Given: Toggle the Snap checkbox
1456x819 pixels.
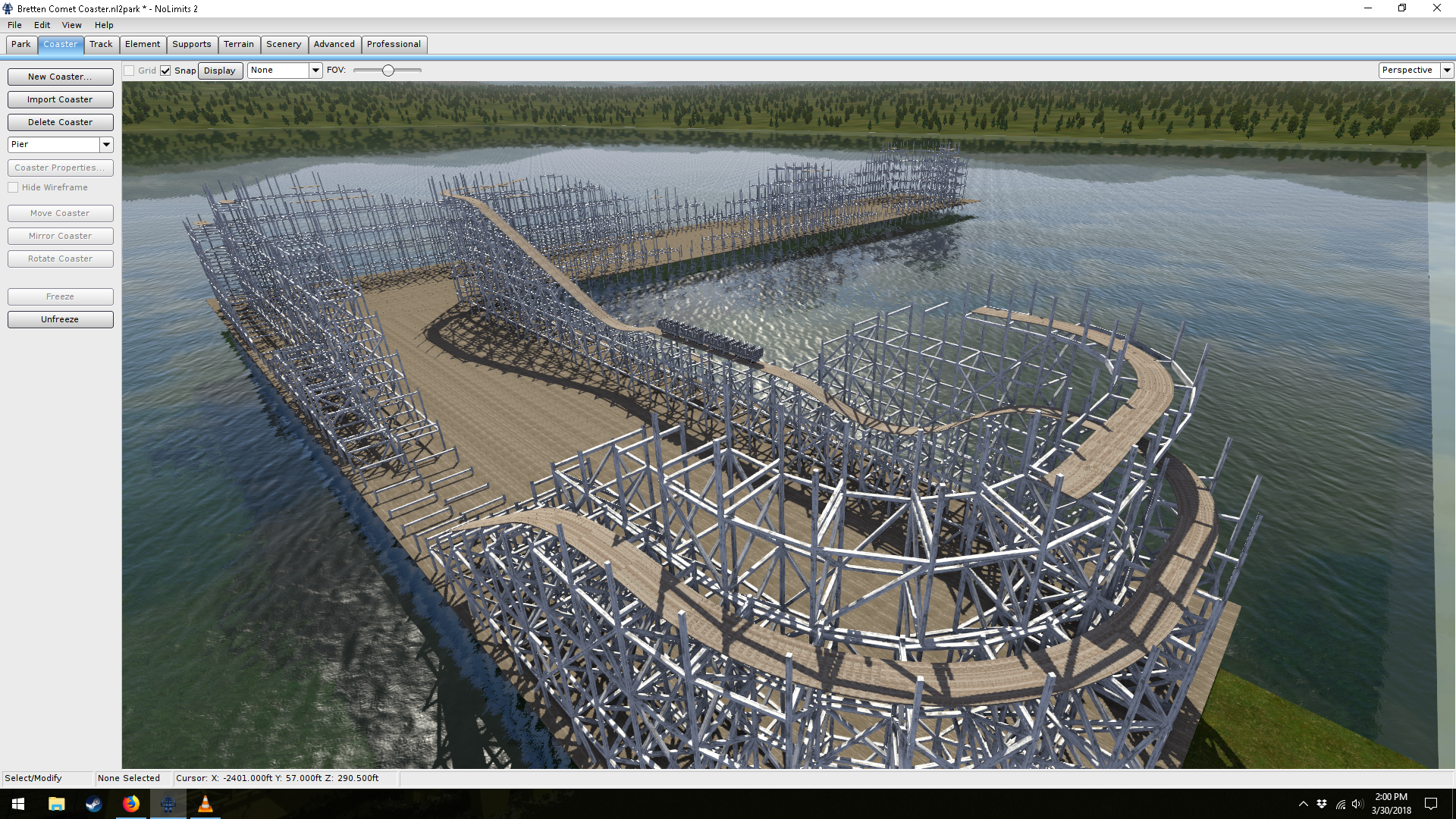Looking at the screenshot, I should click(x=165, y=71).
